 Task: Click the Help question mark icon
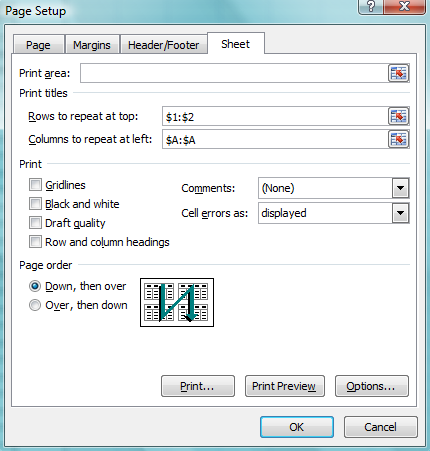tap(371, 7)
